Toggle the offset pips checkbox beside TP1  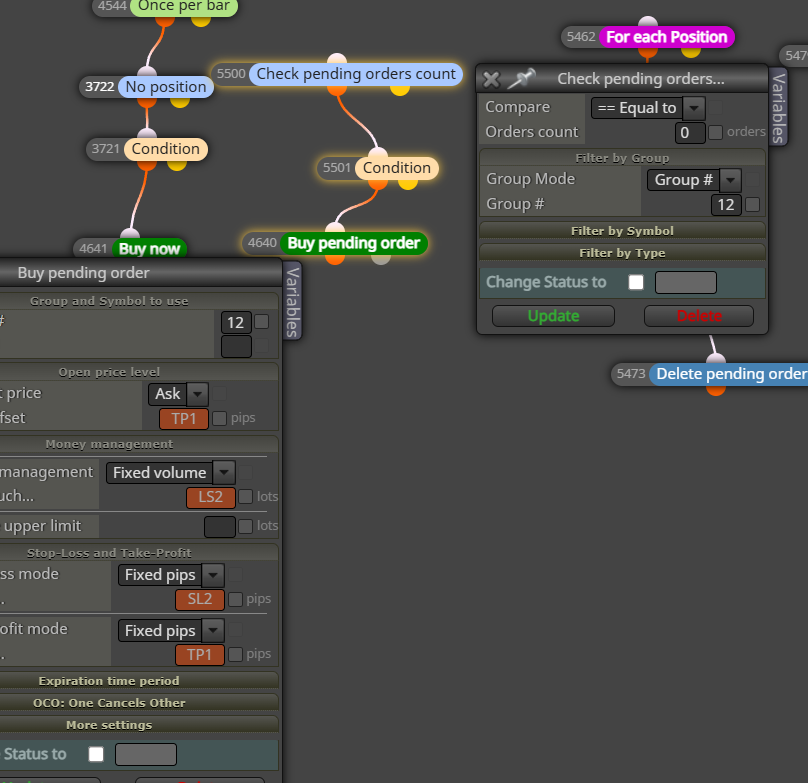coord(220,418)
